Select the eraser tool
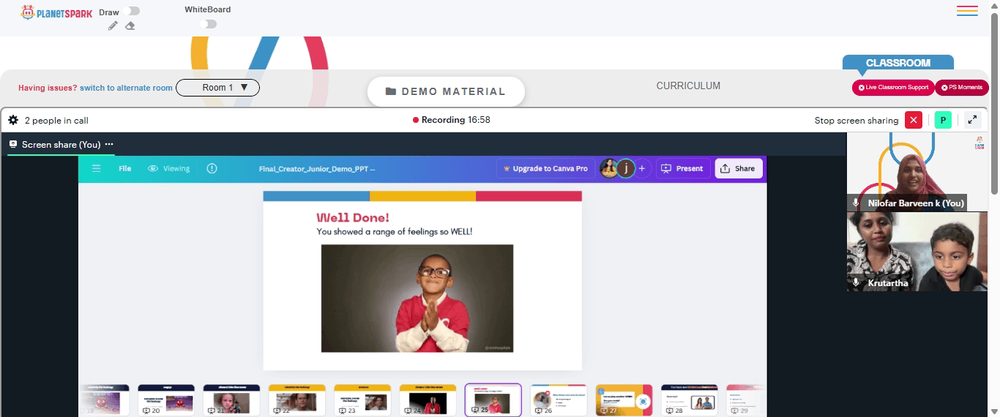This screenshot has height=417, width=1000. (130, 26)
